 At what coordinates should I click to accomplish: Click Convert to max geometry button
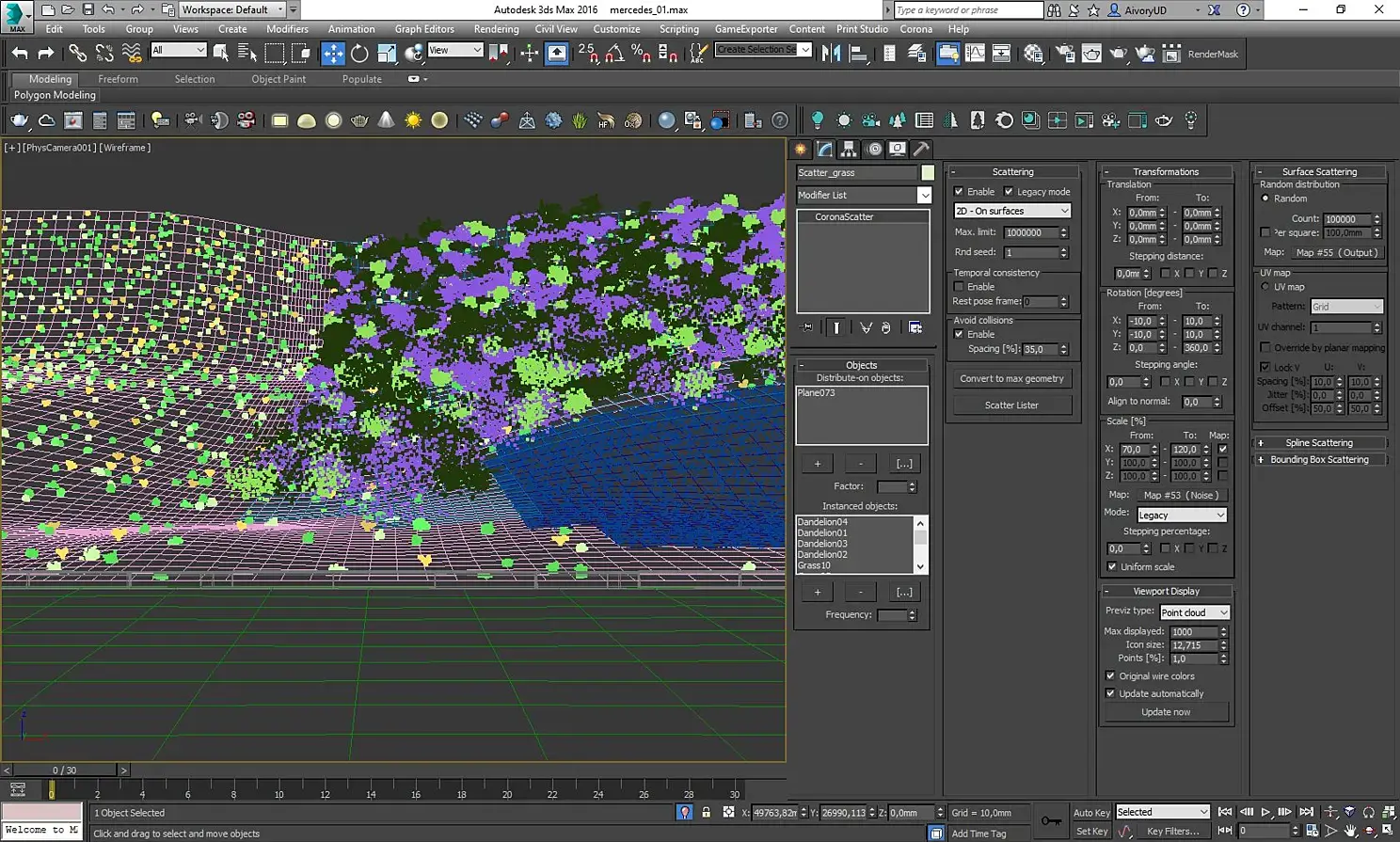coord(1011,378)
